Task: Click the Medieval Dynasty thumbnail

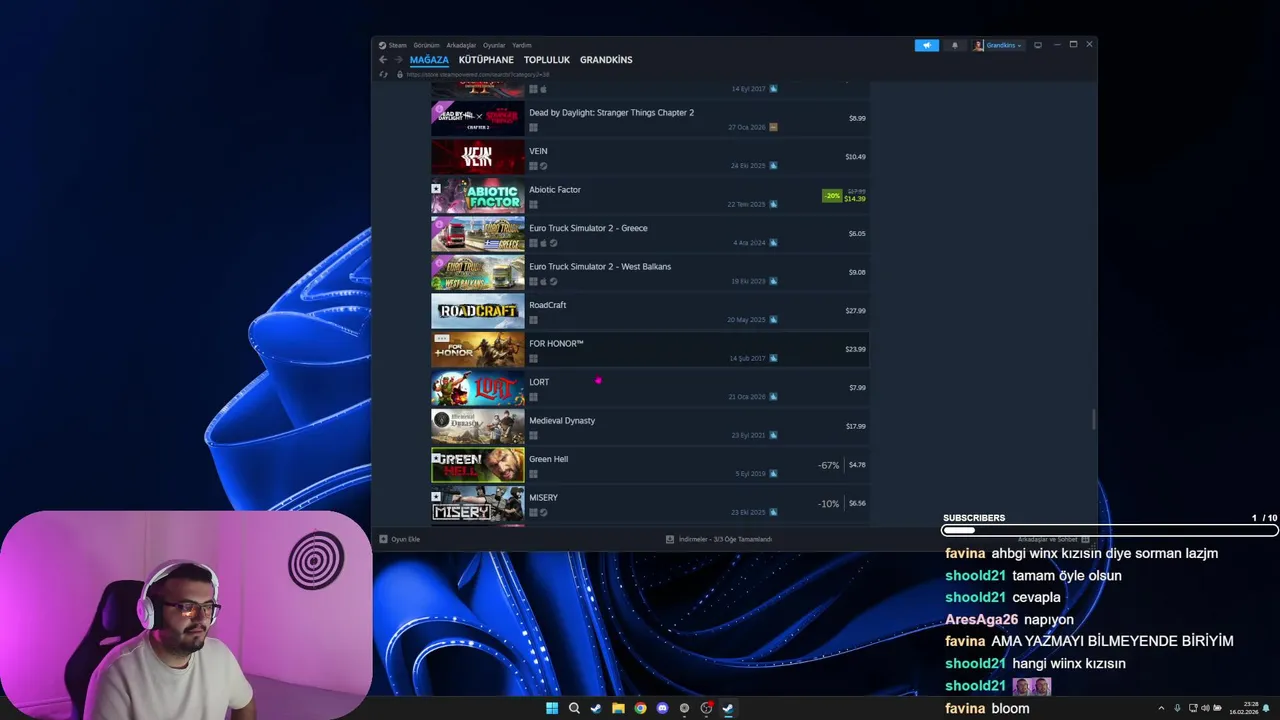Action: [x=477, y=427]
